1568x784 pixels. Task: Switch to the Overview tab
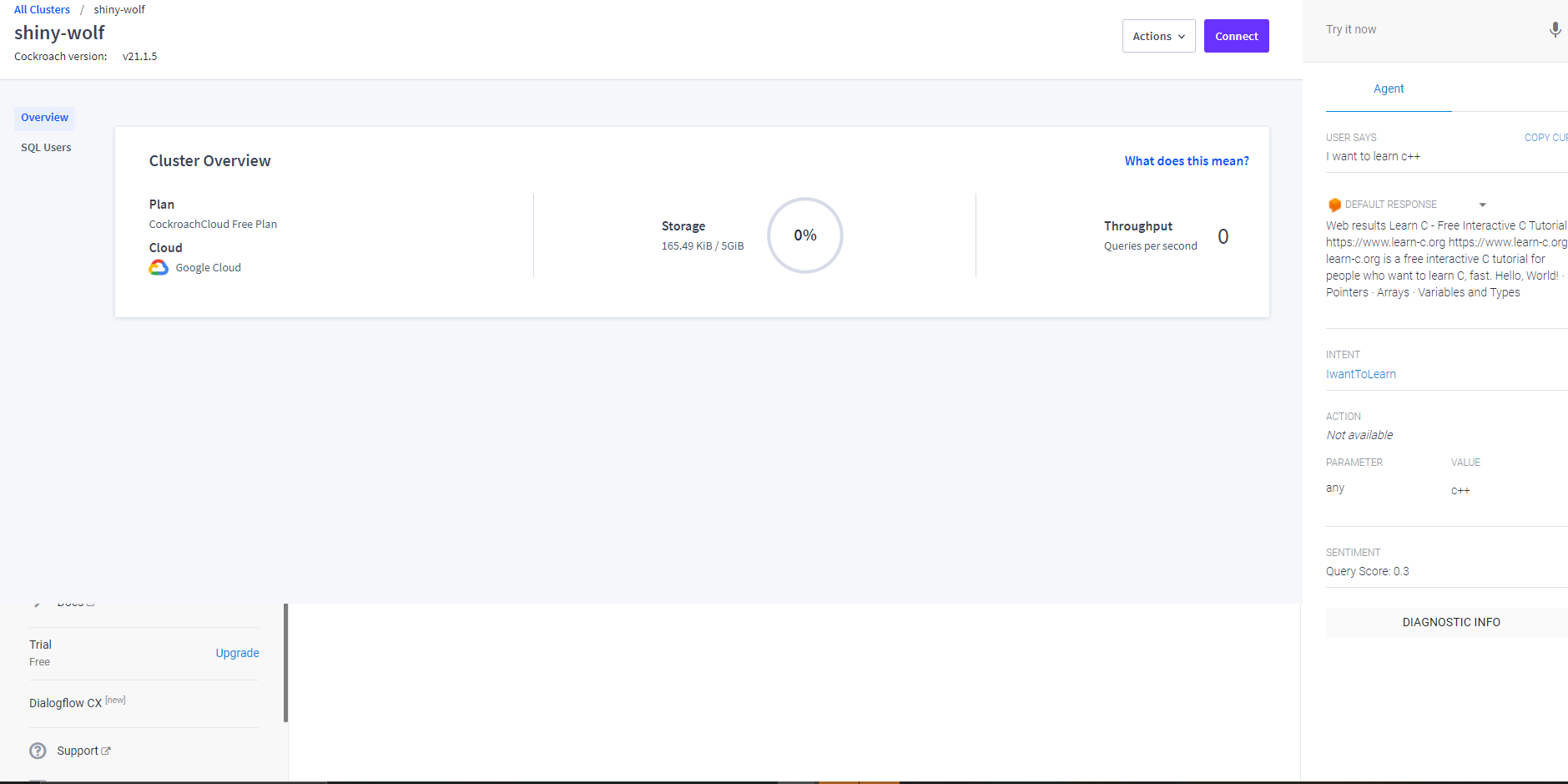pos(44,118)
